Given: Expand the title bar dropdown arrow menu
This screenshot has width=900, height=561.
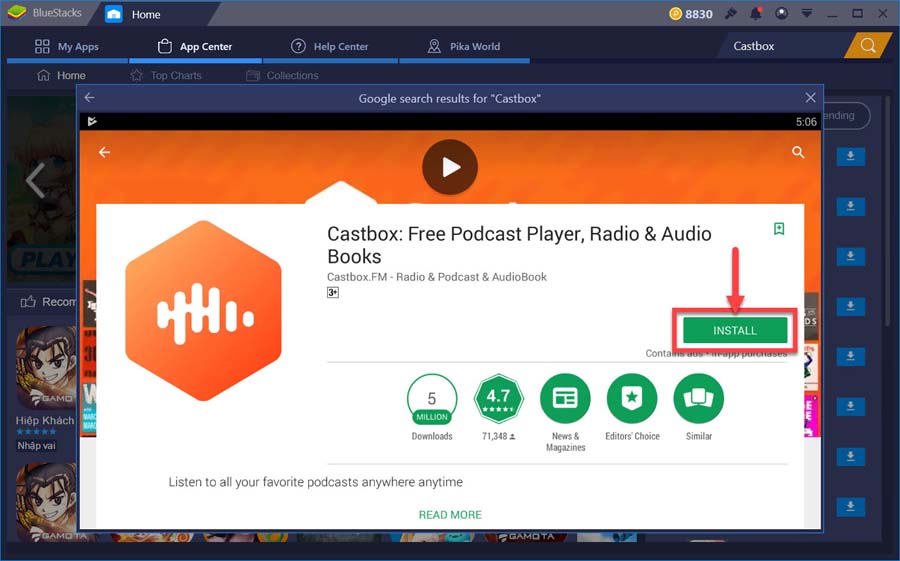Looking at the screenshot, I should tap(806, 13).
